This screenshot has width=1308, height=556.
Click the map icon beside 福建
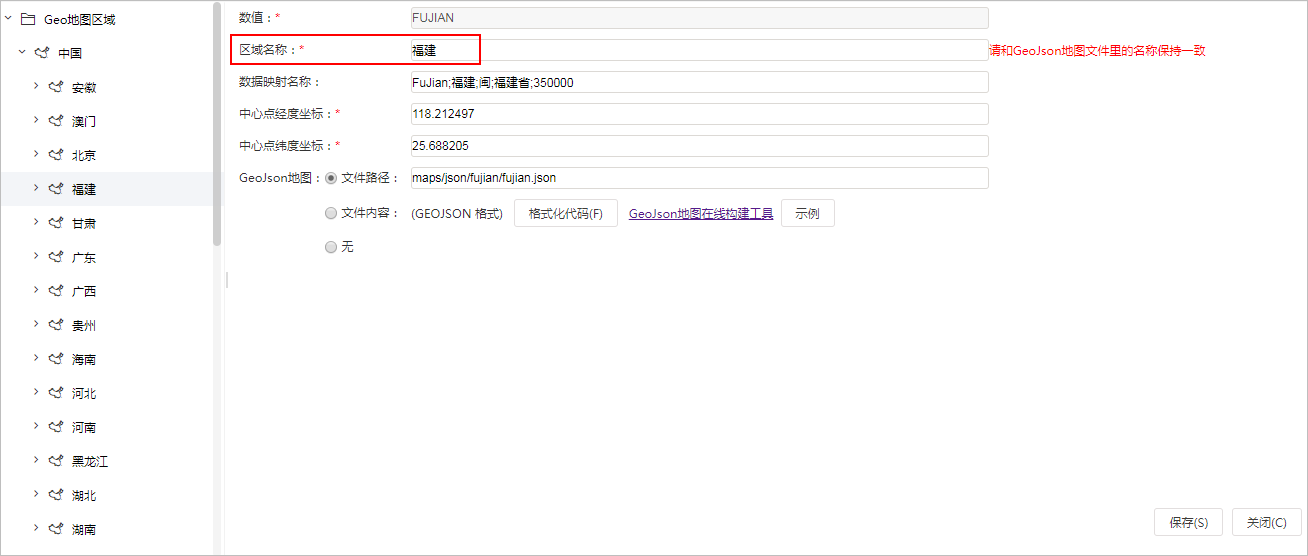click(x=56, y=189)
